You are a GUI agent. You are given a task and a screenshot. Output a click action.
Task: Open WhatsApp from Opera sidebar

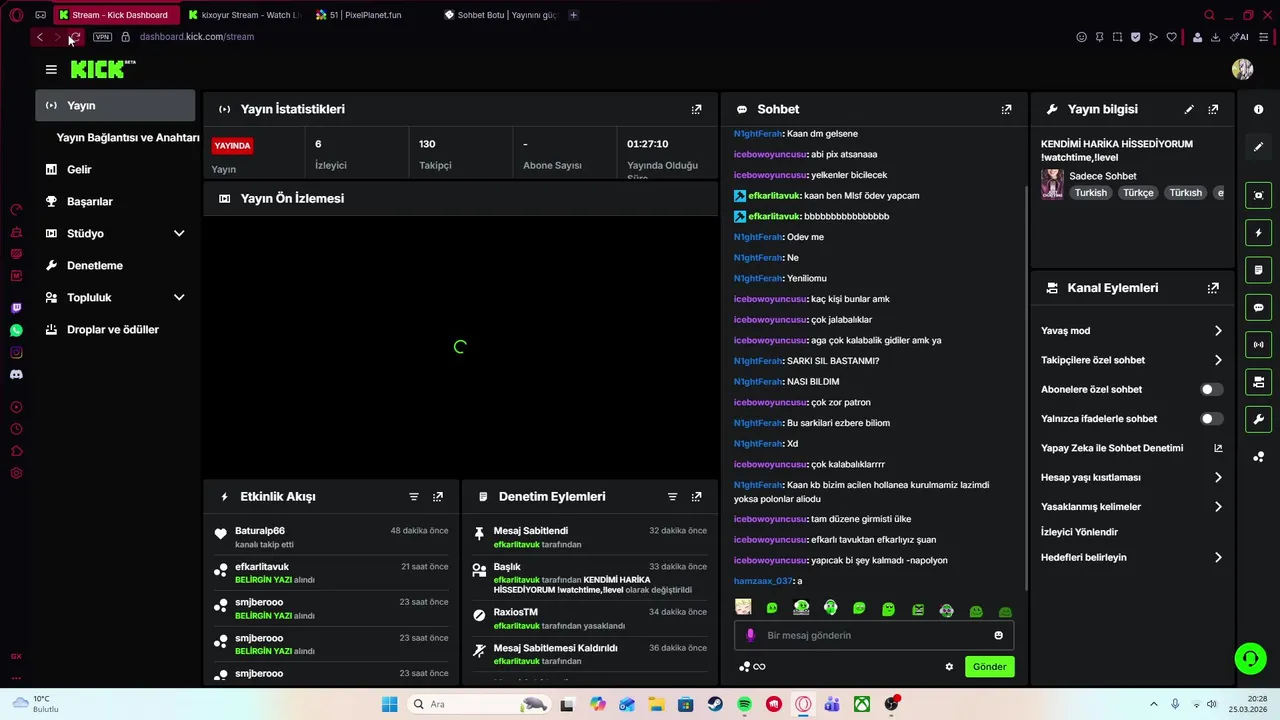[16, 330]
